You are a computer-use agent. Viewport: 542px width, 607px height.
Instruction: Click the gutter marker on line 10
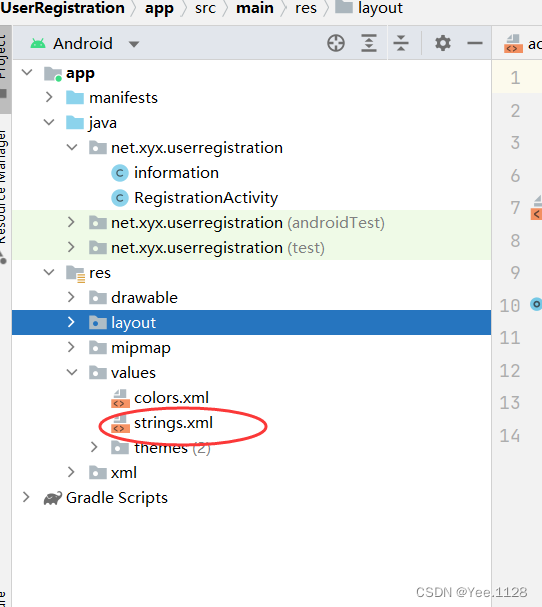point(536,304)
